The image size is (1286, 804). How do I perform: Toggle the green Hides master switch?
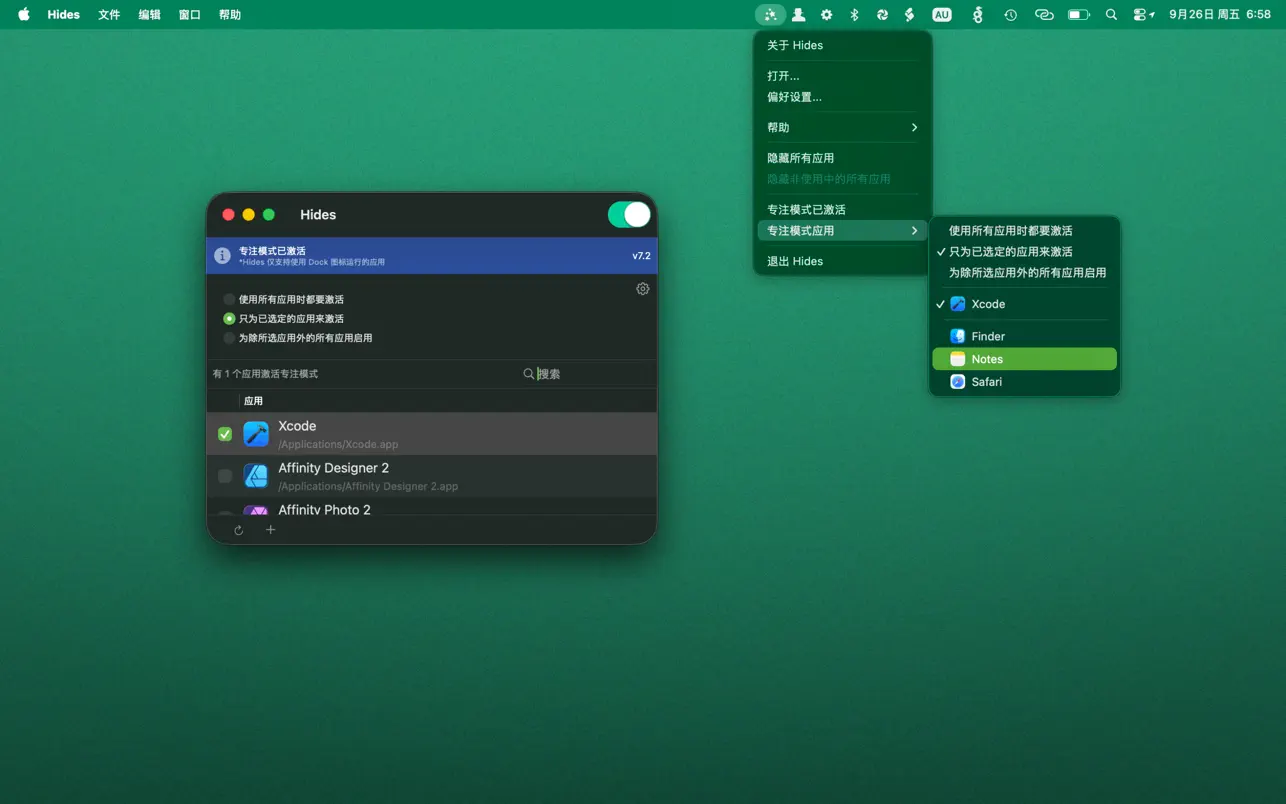629,215
